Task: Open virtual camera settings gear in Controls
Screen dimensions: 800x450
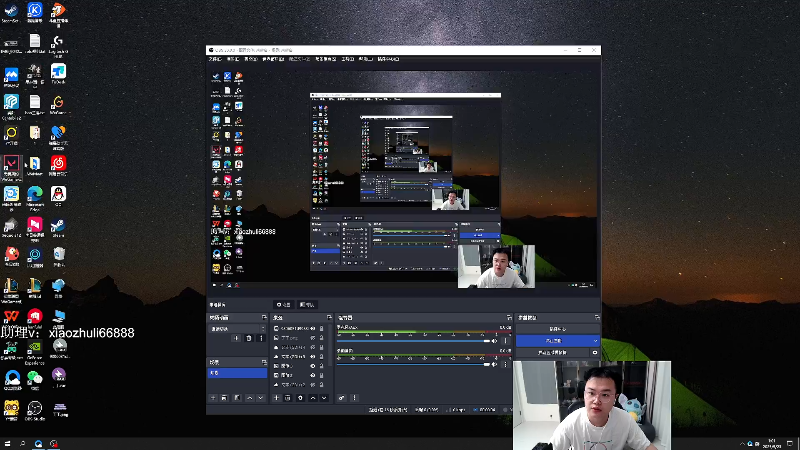Action: [595, 353]
